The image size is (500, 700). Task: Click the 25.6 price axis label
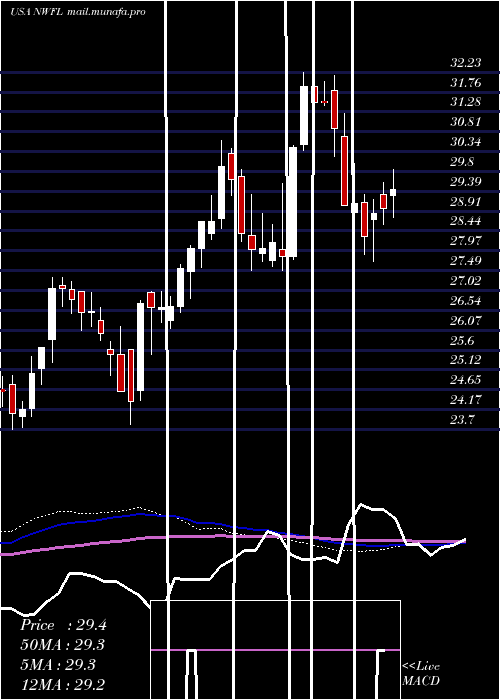click(462, 341)
